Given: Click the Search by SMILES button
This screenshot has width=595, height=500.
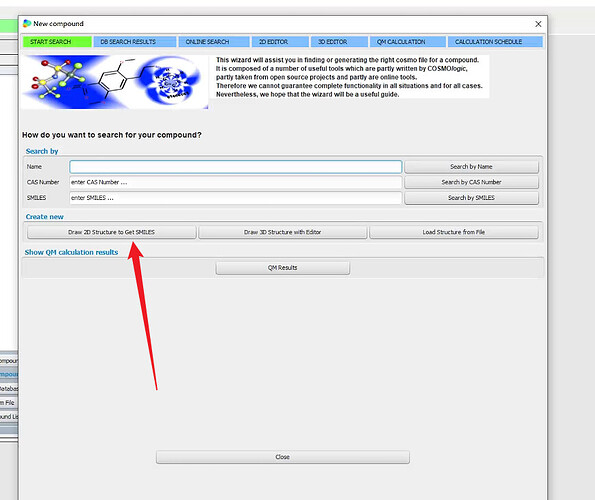Looking at the screenshot, I should click(471, 198).
